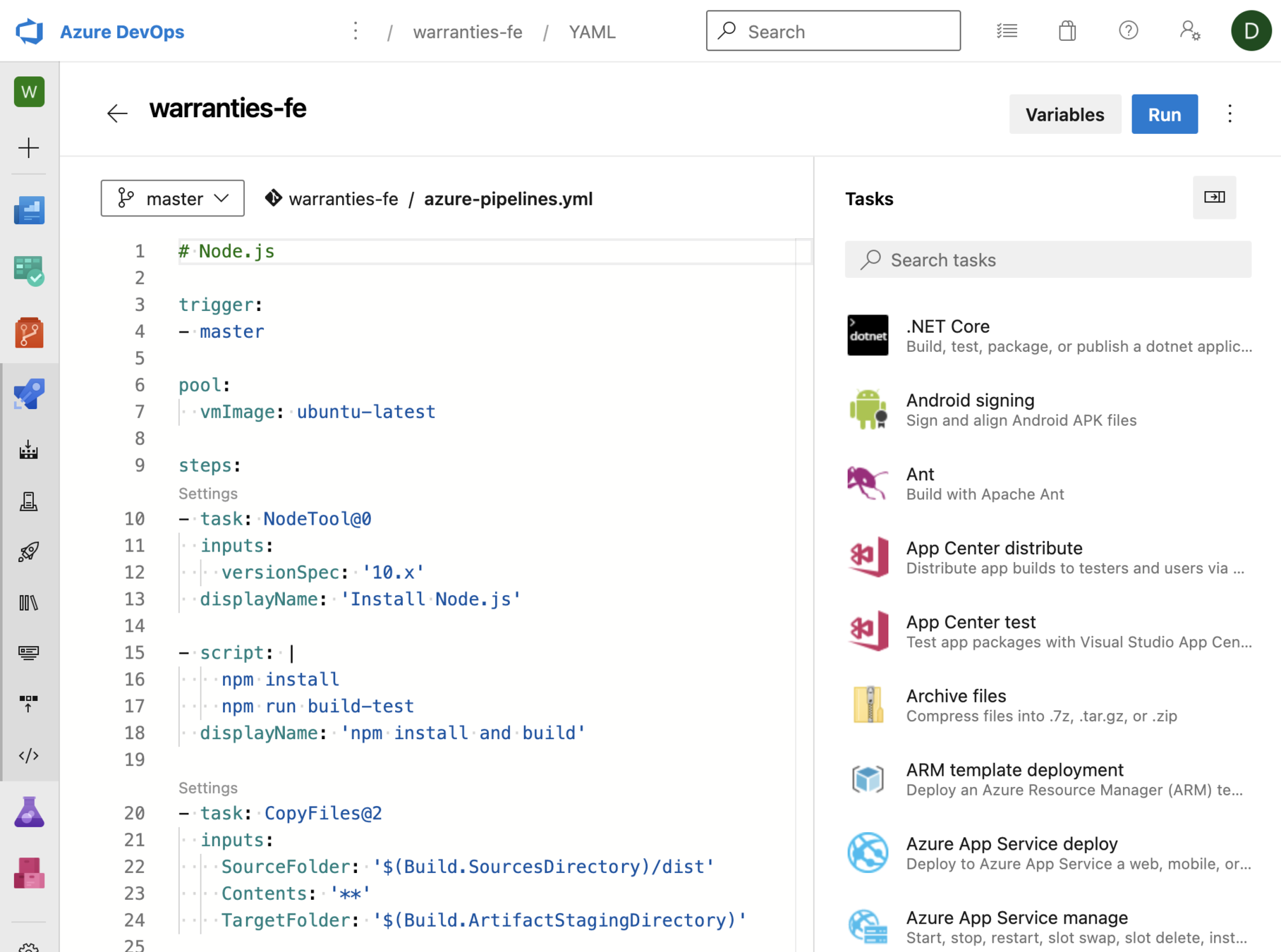Open the Help question mark icon
The image size is (1281, 952).
coord(1129,31)
